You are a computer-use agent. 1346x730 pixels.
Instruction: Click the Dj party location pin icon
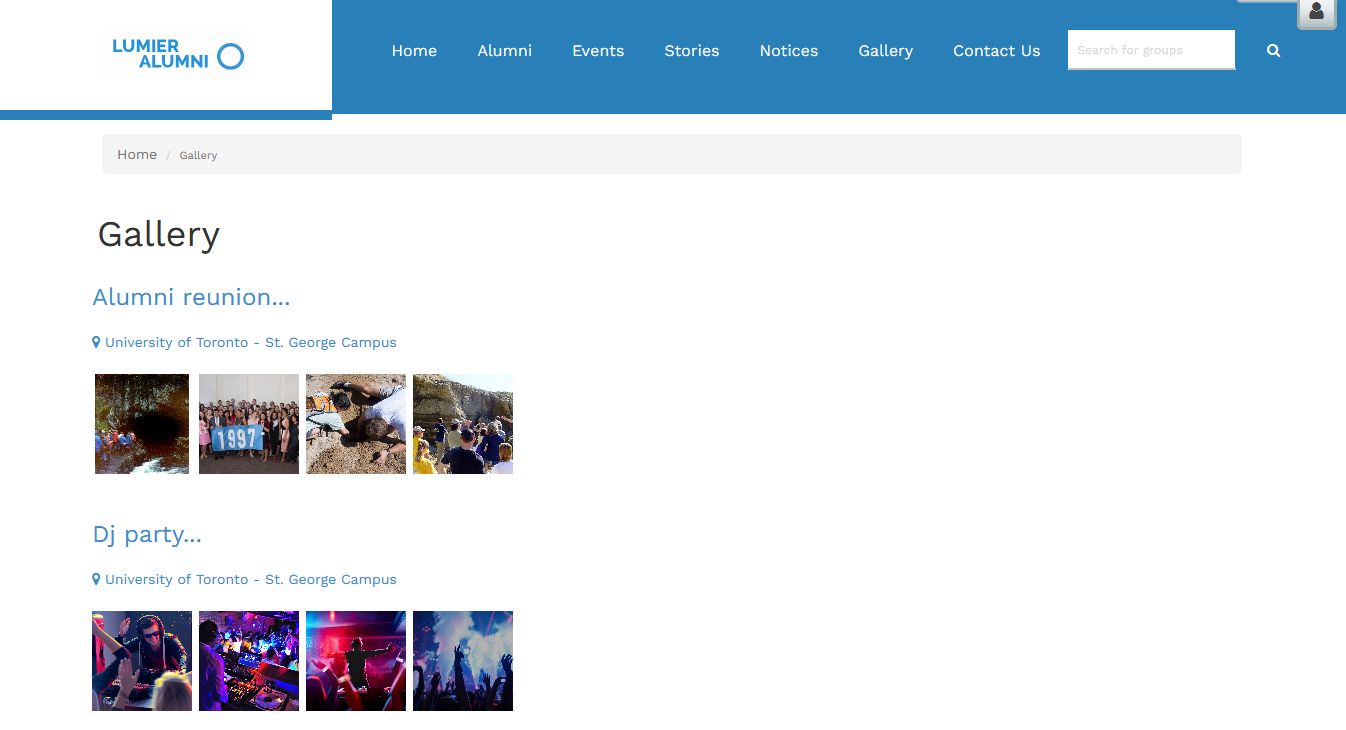(x=96, y=579)
